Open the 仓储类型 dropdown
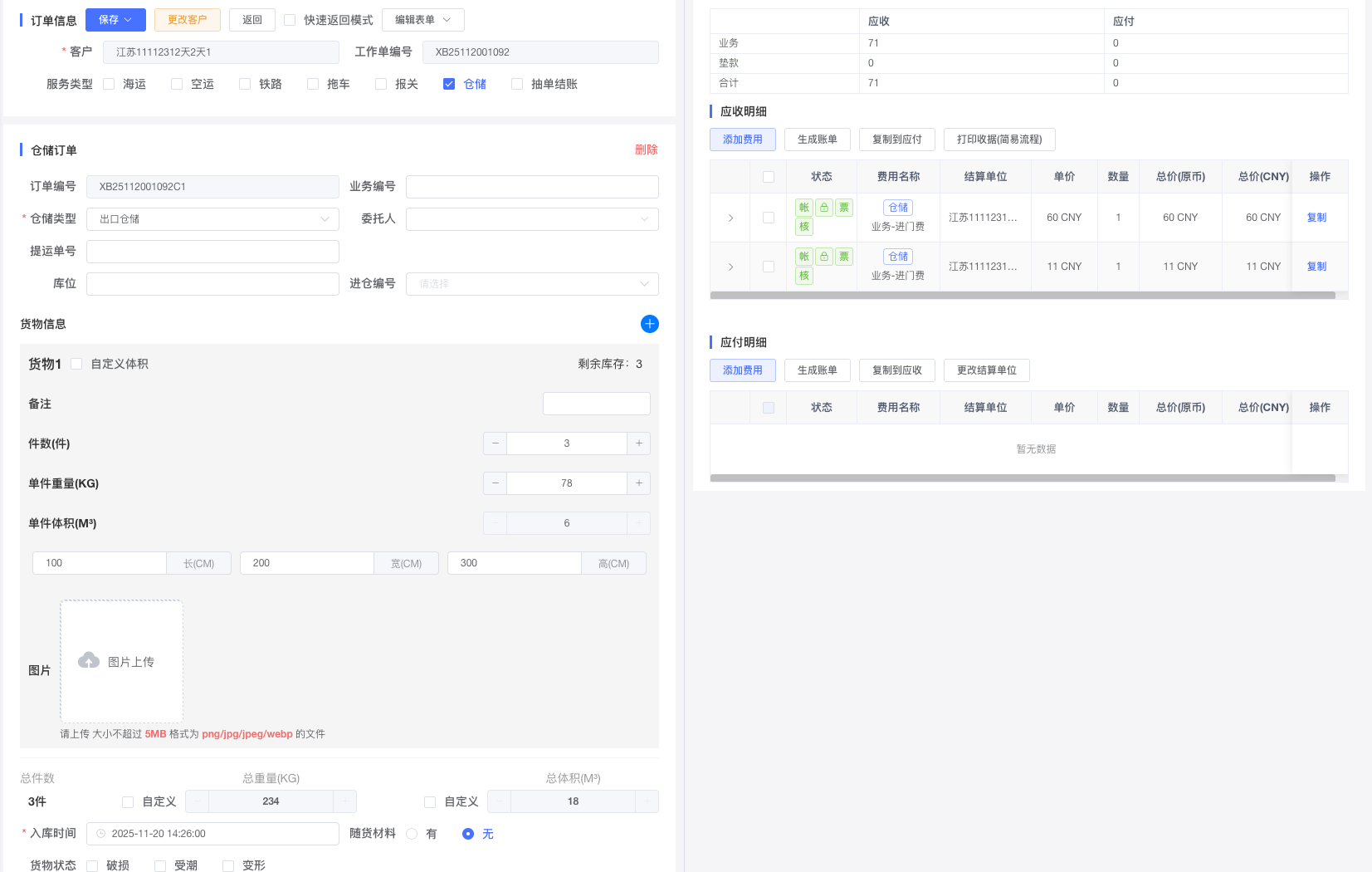 click(212, 219)
